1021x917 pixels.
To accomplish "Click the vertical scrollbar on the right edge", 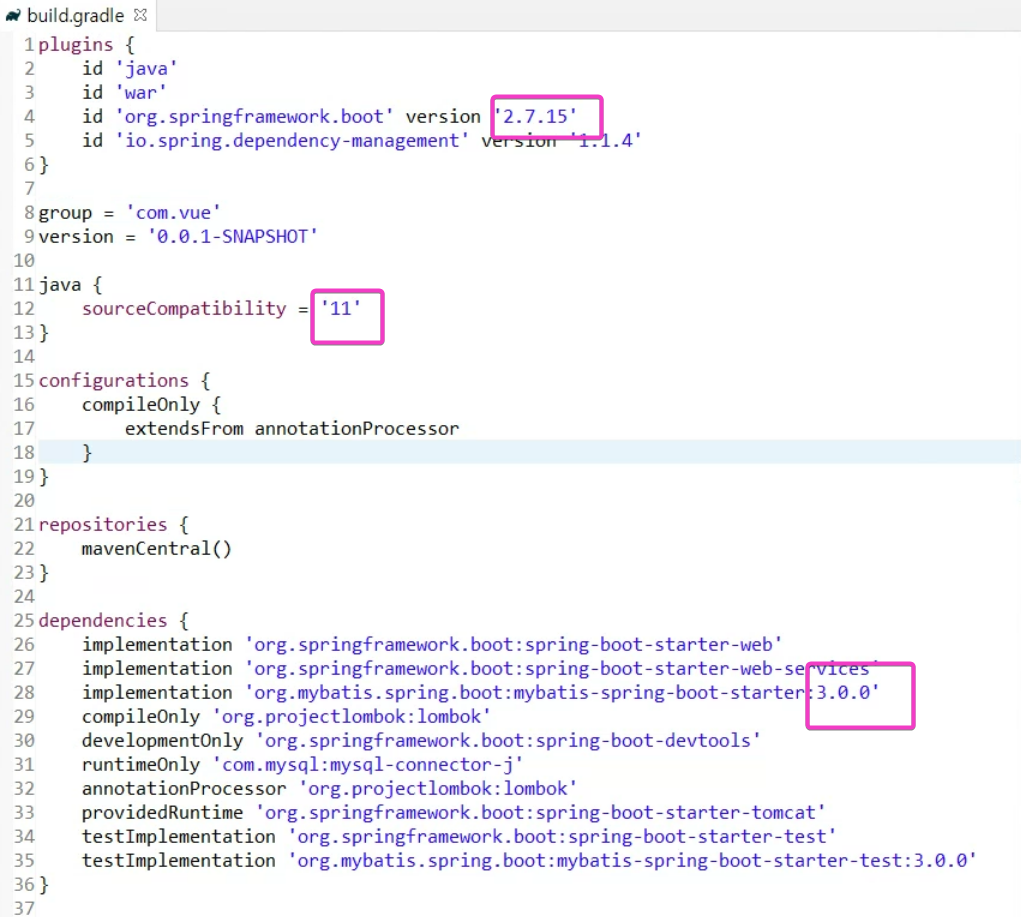I will [1015, 400].
